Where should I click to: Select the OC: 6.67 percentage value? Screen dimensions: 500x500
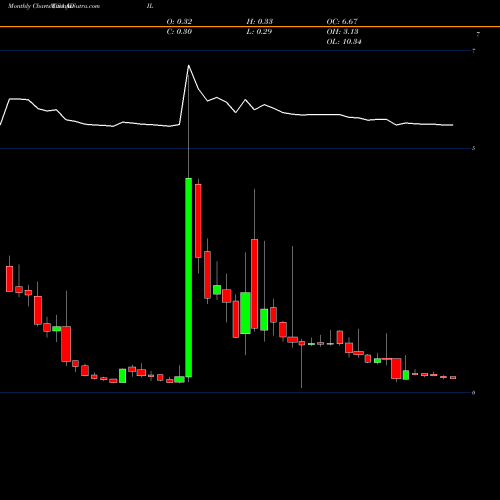point(342,22)
